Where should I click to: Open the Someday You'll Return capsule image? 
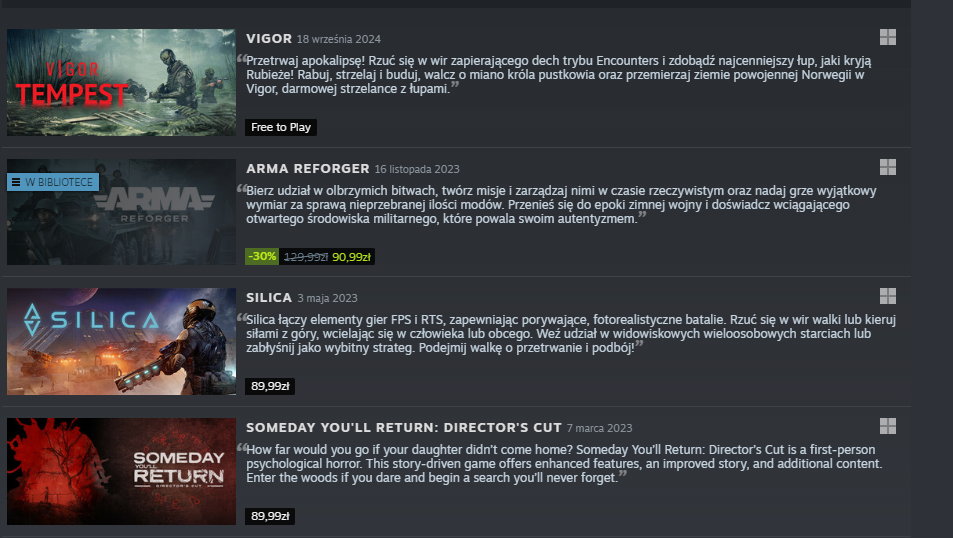121,471
